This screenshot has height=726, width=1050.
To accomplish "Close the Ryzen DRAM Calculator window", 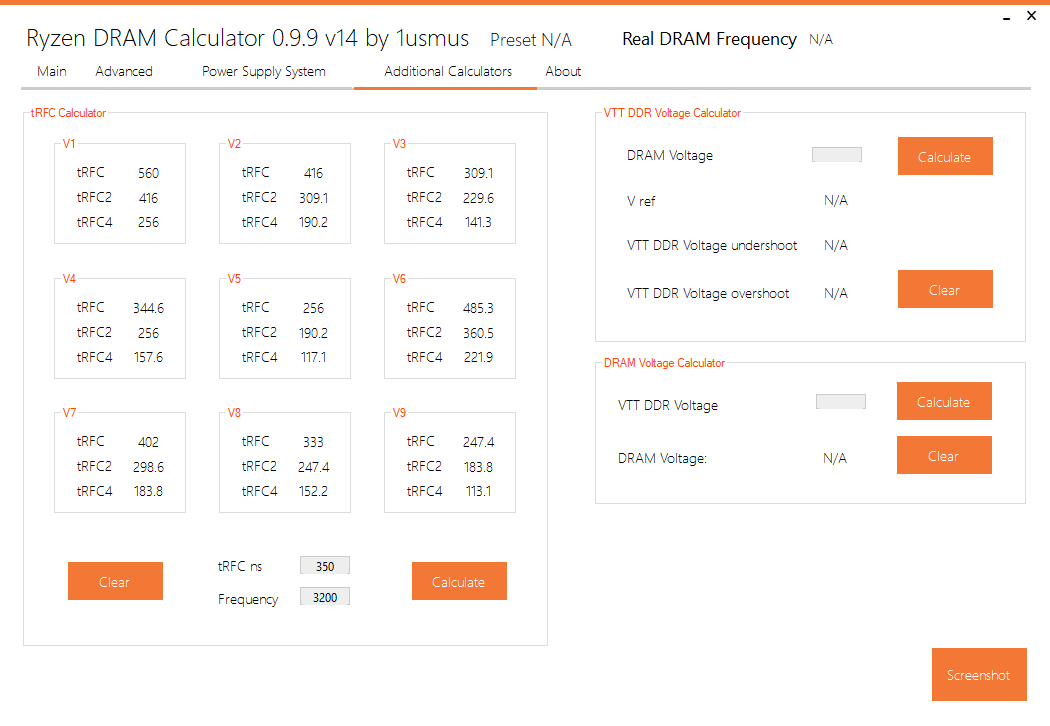I will tap(1031, 15).
